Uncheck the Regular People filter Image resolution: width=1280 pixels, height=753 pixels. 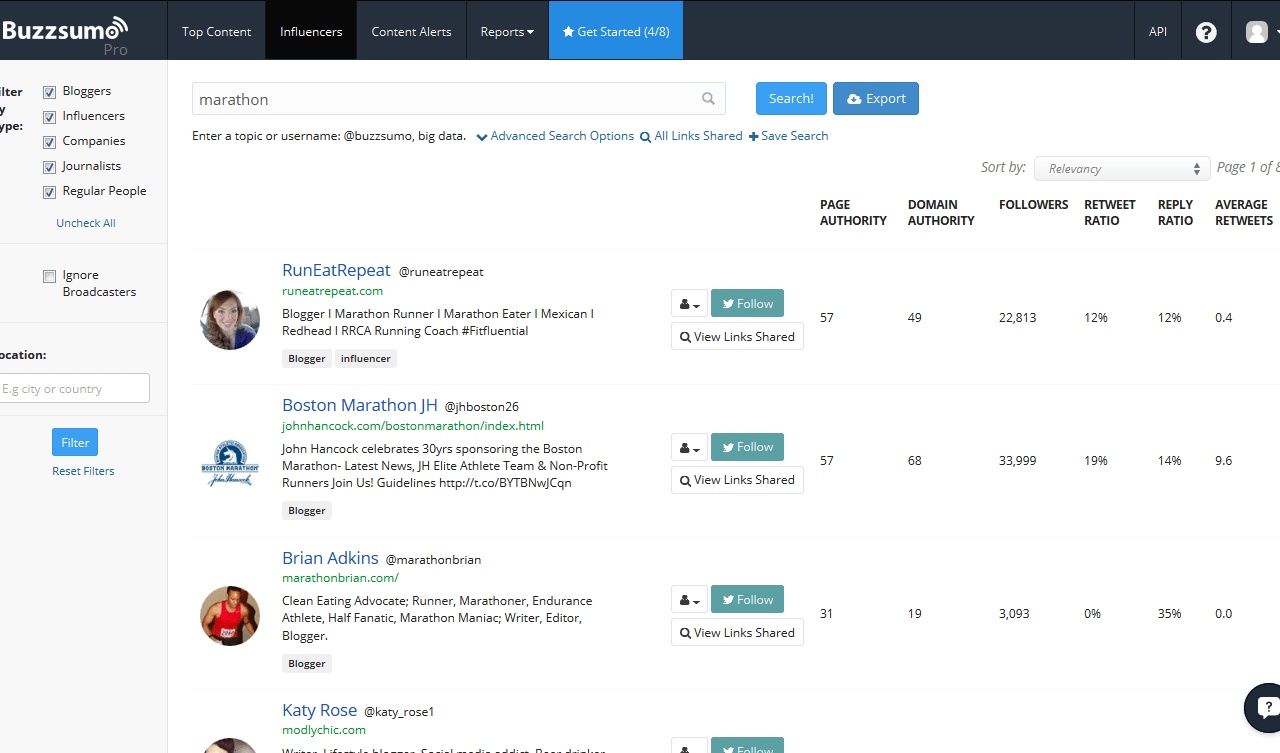49,192
